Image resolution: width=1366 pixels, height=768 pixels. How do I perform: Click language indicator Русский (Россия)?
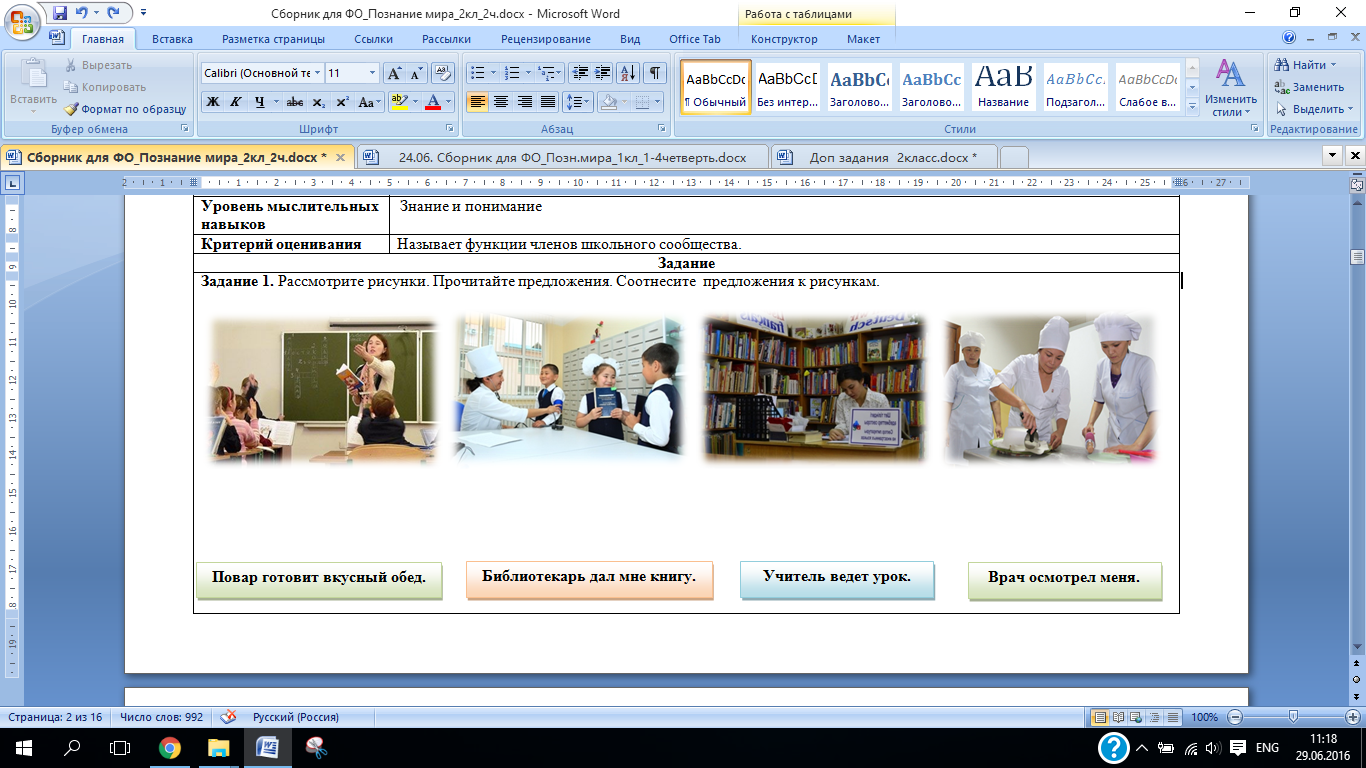(x=295, y=717)
